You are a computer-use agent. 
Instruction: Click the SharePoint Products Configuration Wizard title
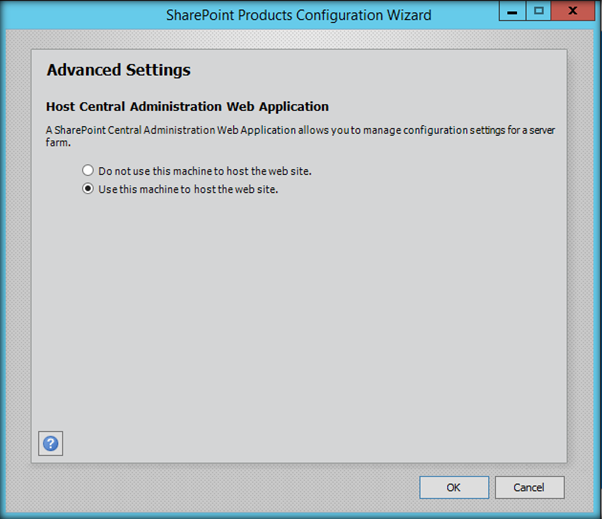pos(300,15)
